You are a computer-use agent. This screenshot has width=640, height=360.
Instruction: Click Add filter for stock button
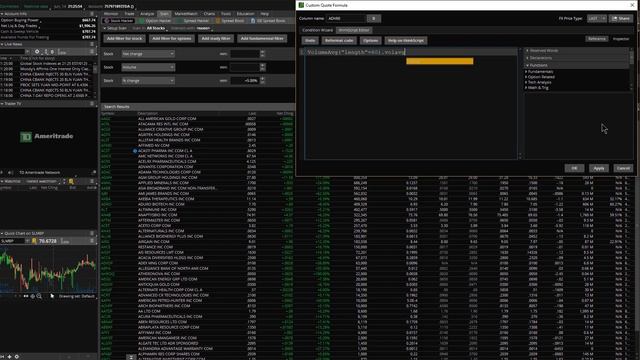coord(124,39)
